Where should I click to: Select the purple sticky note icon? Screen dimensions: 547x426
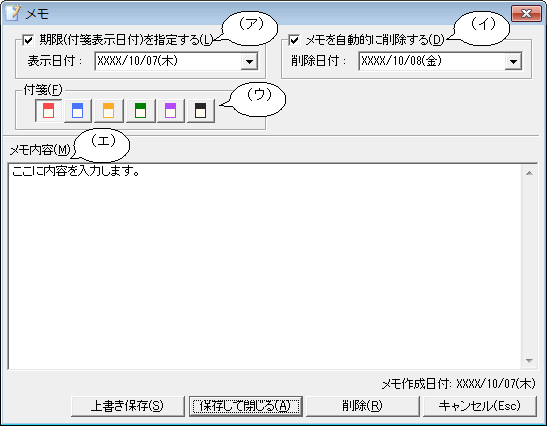click(171, 111)
